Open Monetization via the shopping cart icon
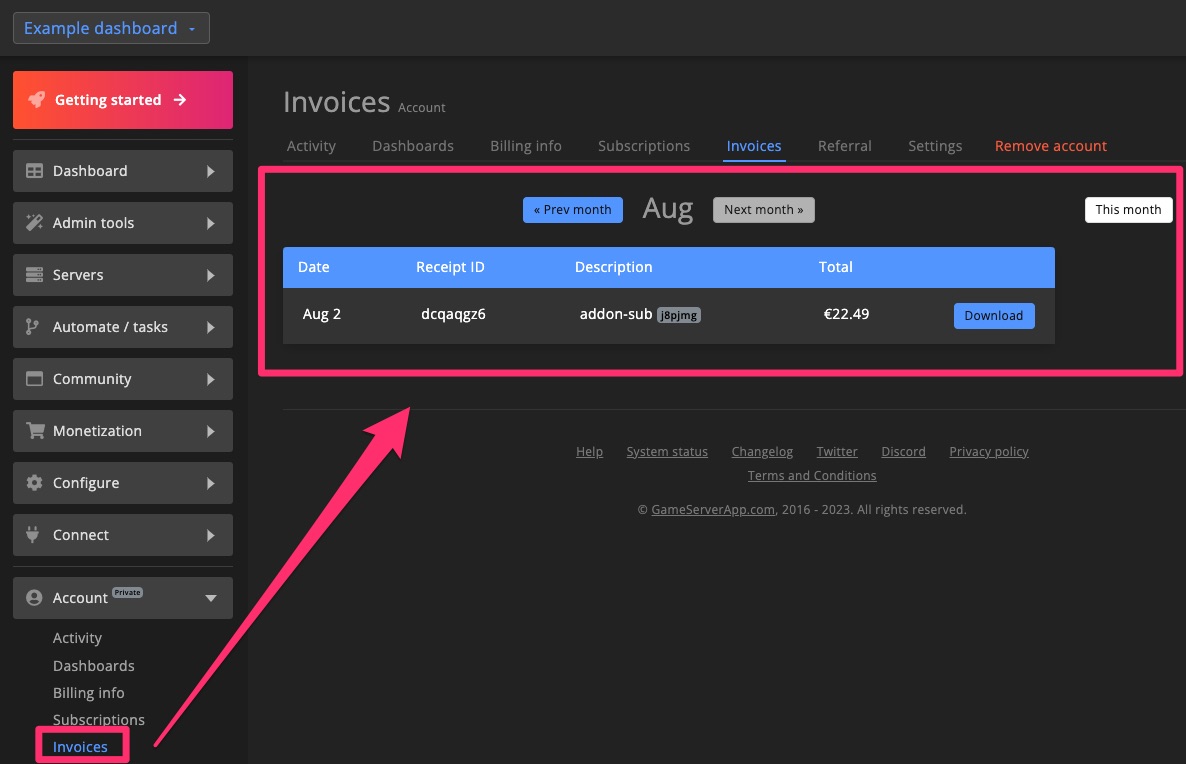Screen dimensions: 1186x764 pos(32,431)
